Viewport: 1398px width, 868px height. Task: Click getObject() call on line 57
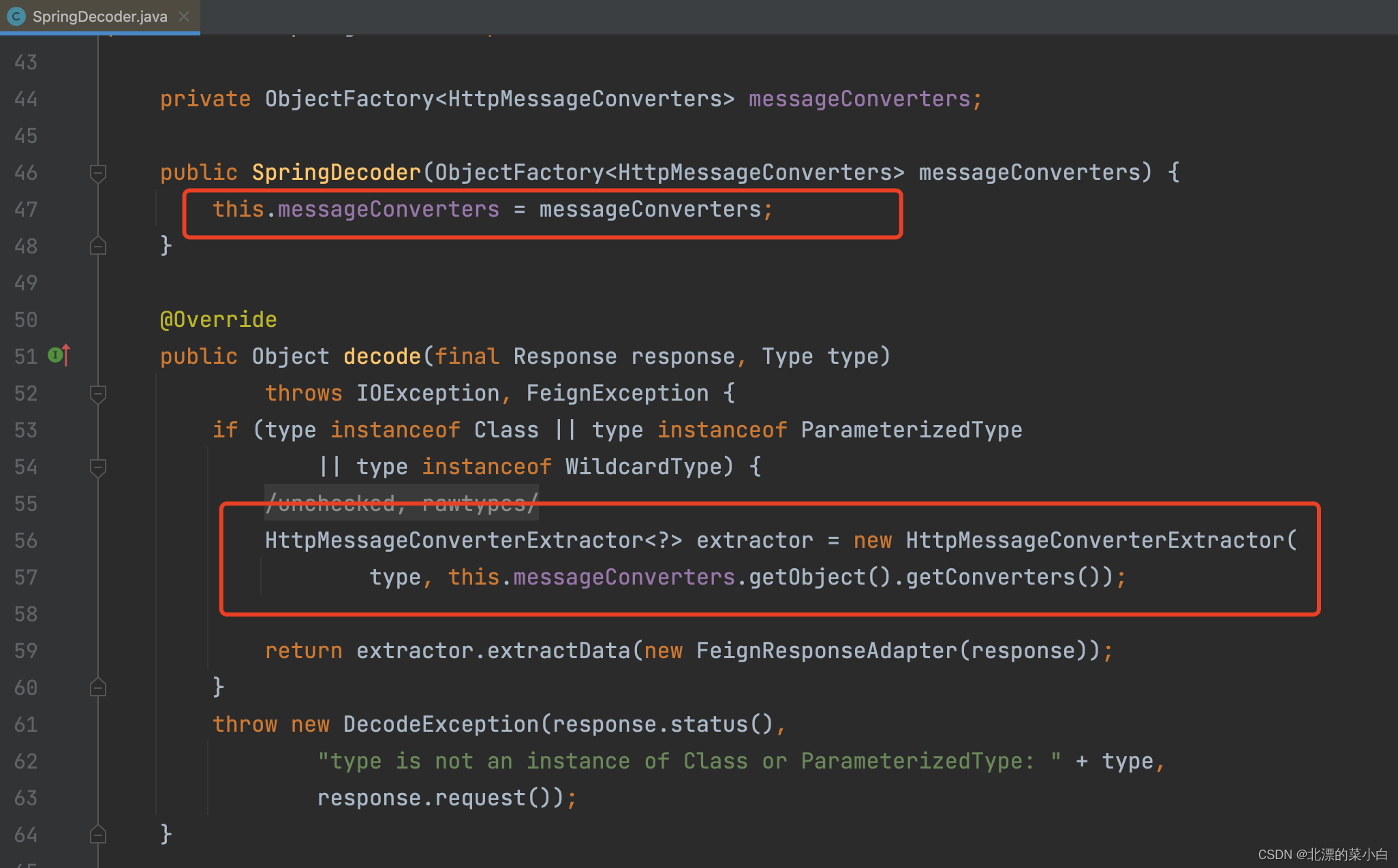(x=820, y=577)
